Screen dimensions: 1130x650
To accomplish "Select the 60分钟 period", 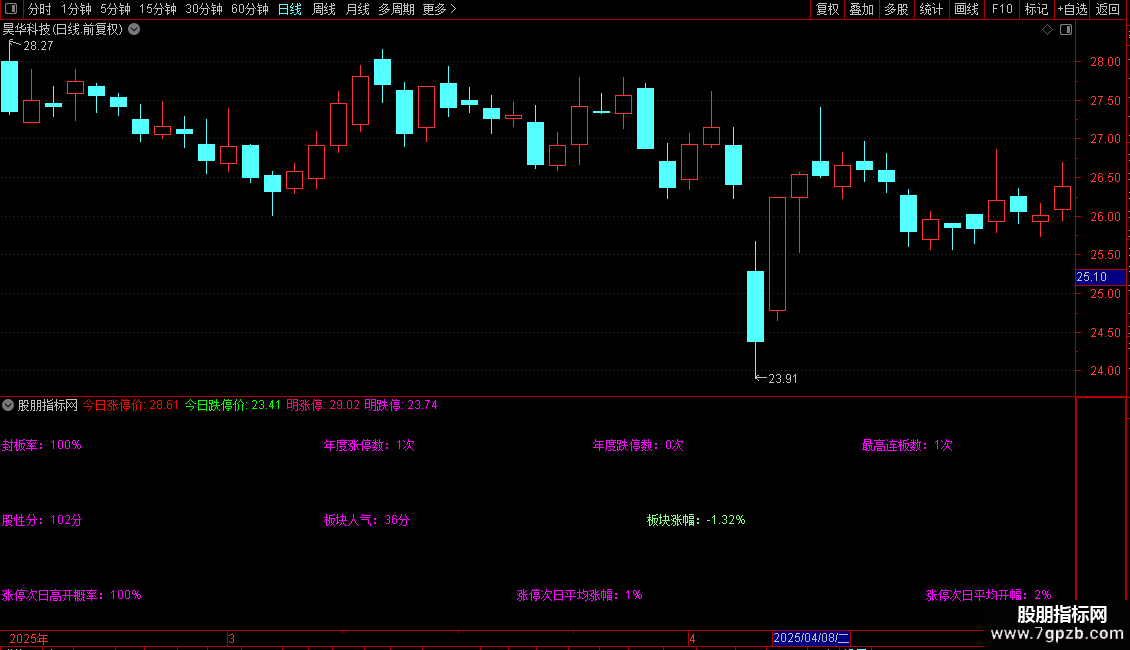I will [x=250, y=9].
